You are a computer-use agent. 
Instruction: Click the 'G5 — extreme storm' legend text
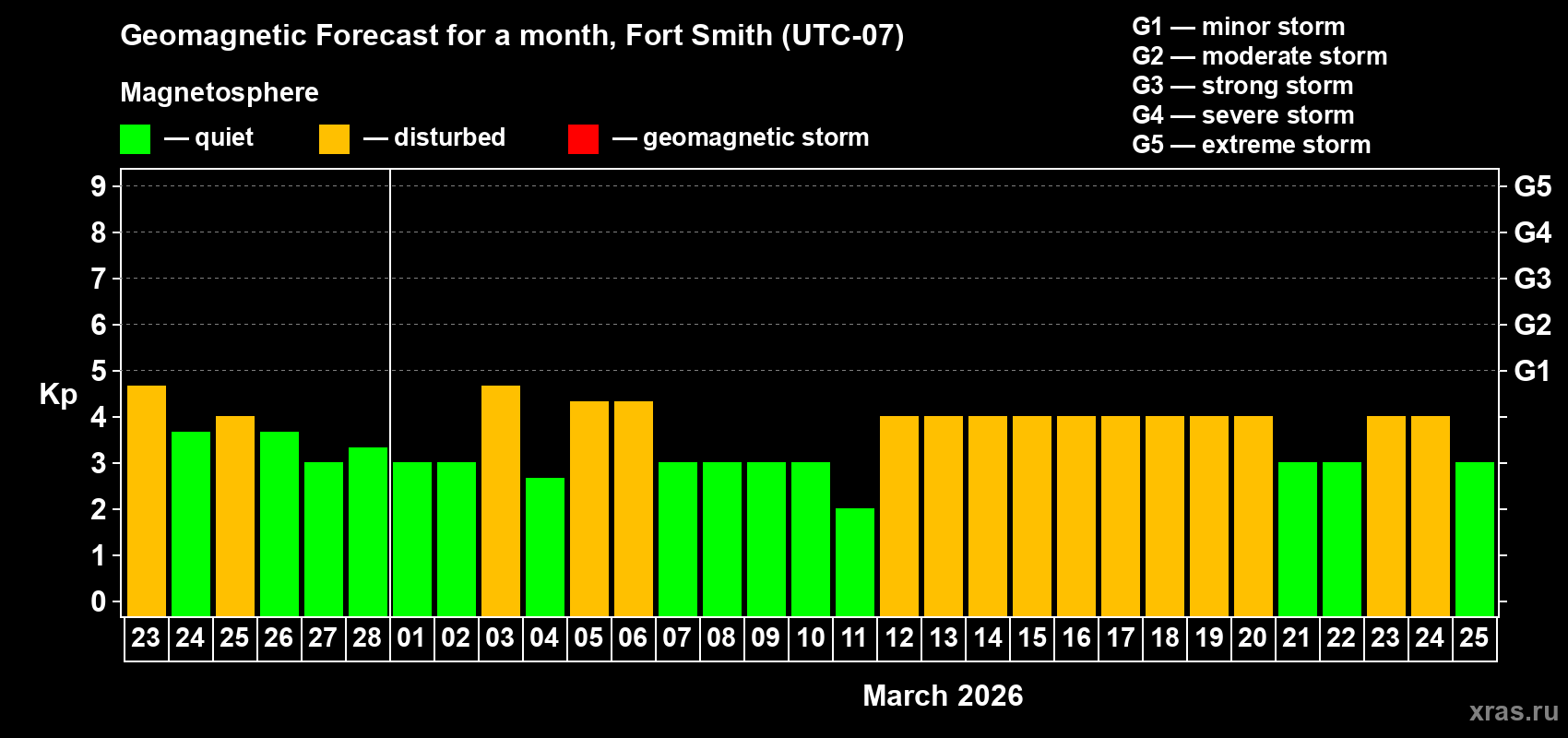click(1252, 145)
